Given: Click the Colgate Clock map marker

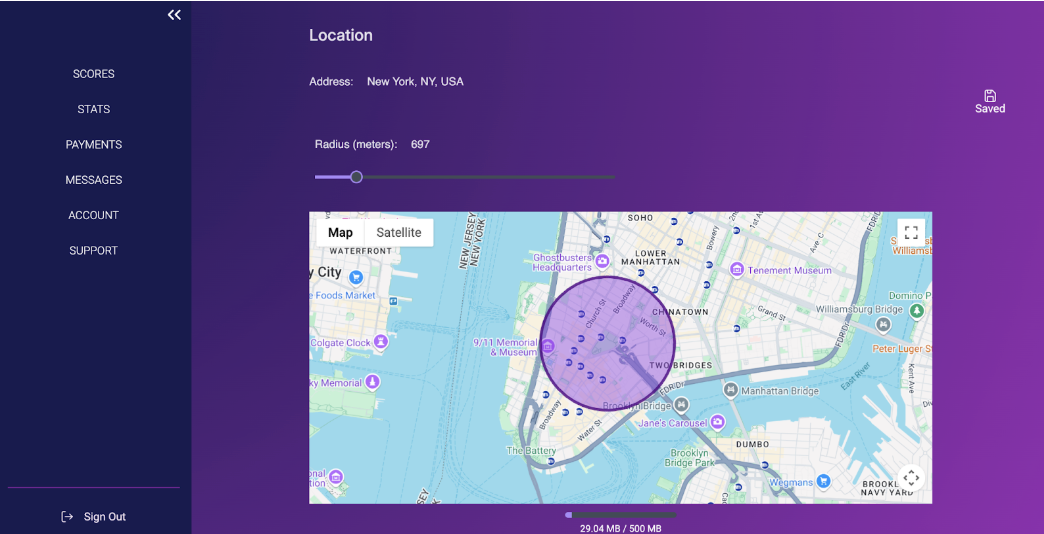Looking at the screenshot, I should click(x=380, y=343).
